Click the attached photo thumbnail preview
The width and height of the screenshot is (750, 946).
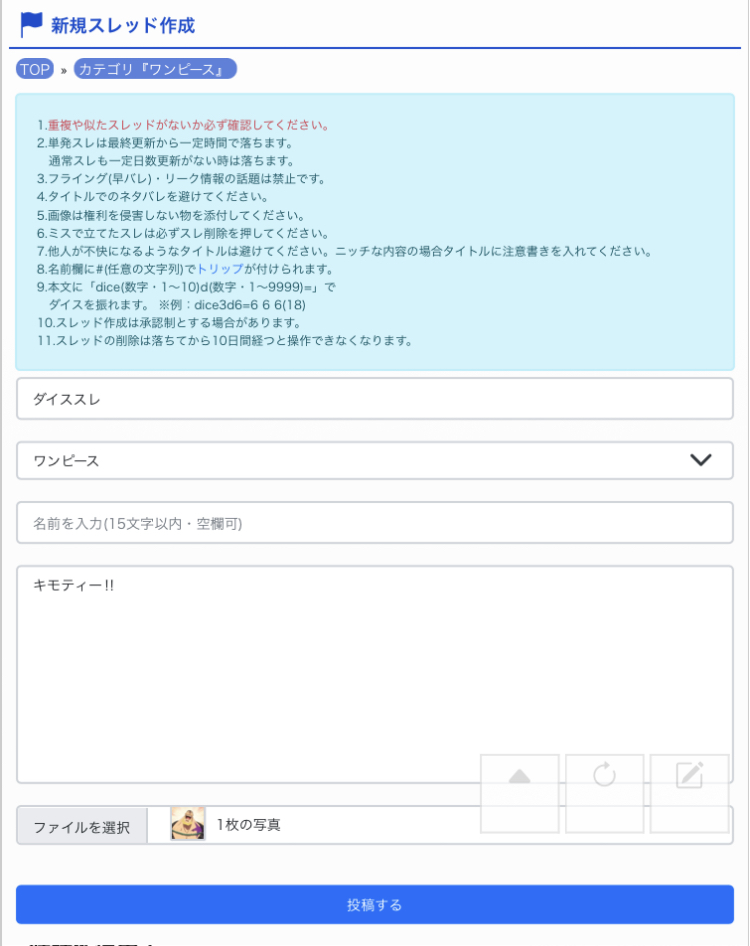click(x=188, y=825)
